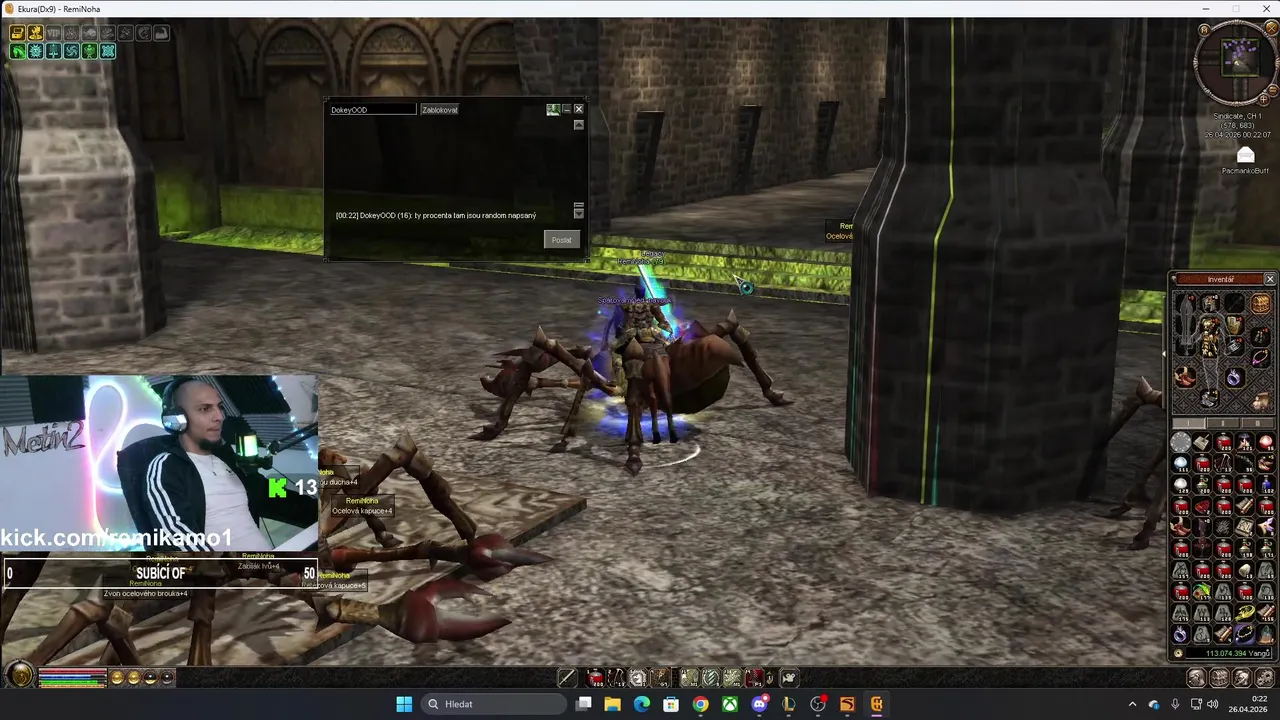The height and width of the screenshot is (720, 1280).
Task: Switch to inventory page II tab
Action: (1223, 423)
